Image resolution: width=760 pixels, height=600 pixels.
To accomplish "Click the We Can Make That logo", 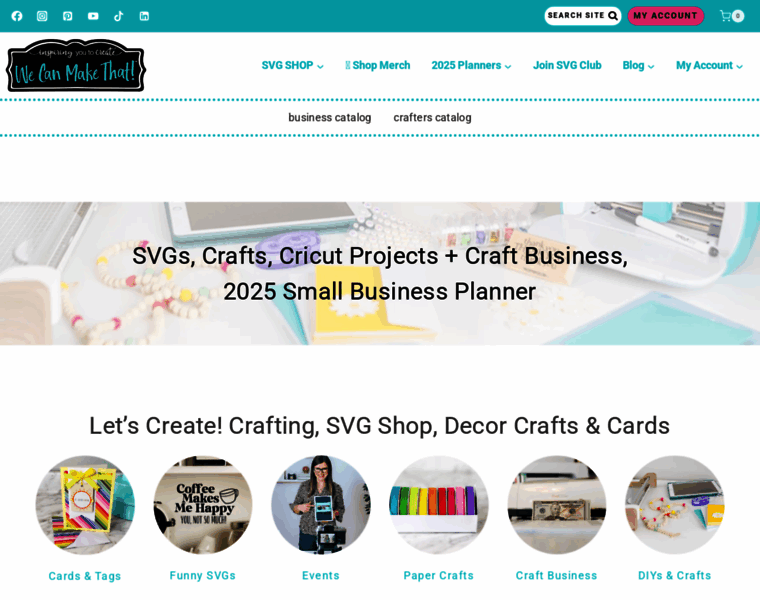I will pos(76,65).
